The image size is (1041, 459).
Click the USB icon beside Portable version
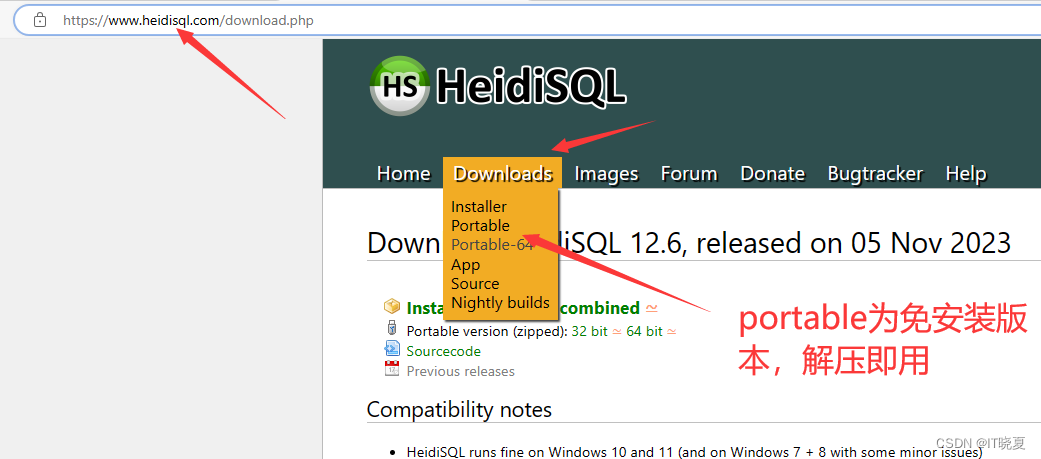tap(391, 327)
